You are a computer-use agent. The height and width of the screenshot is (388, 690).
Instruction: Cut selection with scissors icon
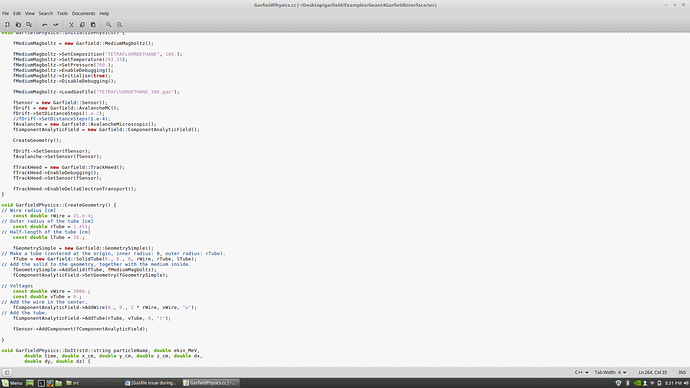click(x=71, y=25)
